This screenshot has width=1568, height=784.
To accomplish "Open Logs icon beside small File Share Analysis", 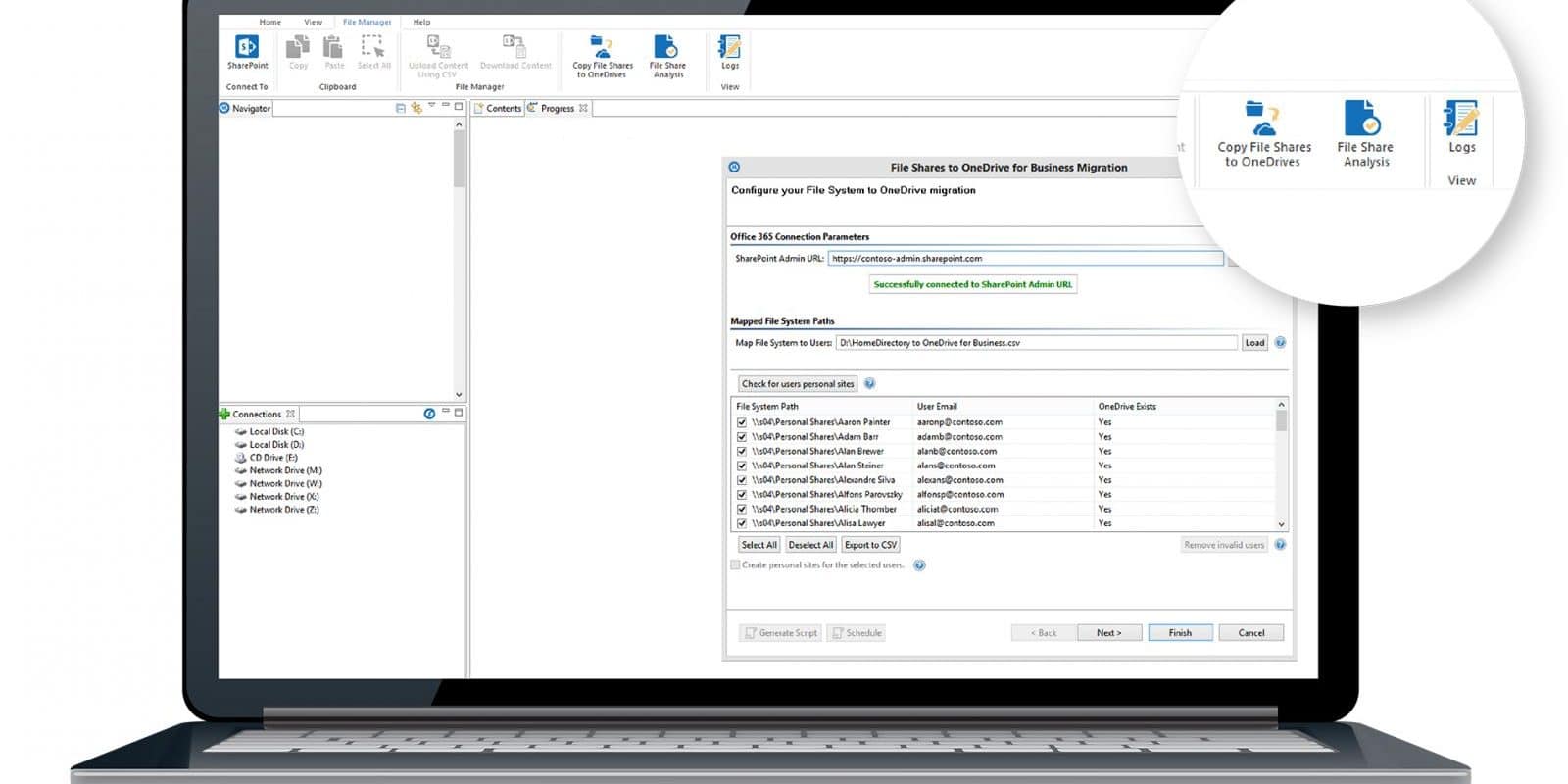I will pyautogui.click(x=730, y=46).
